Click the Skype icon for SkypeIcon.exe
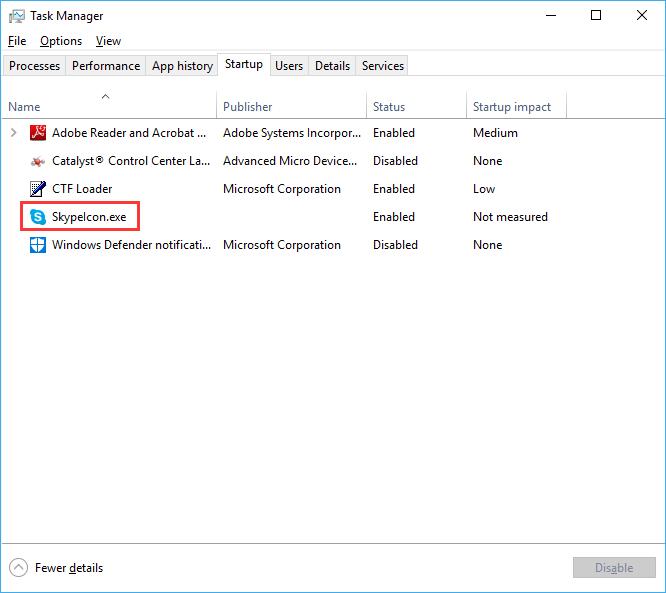 tap(38, 217)
